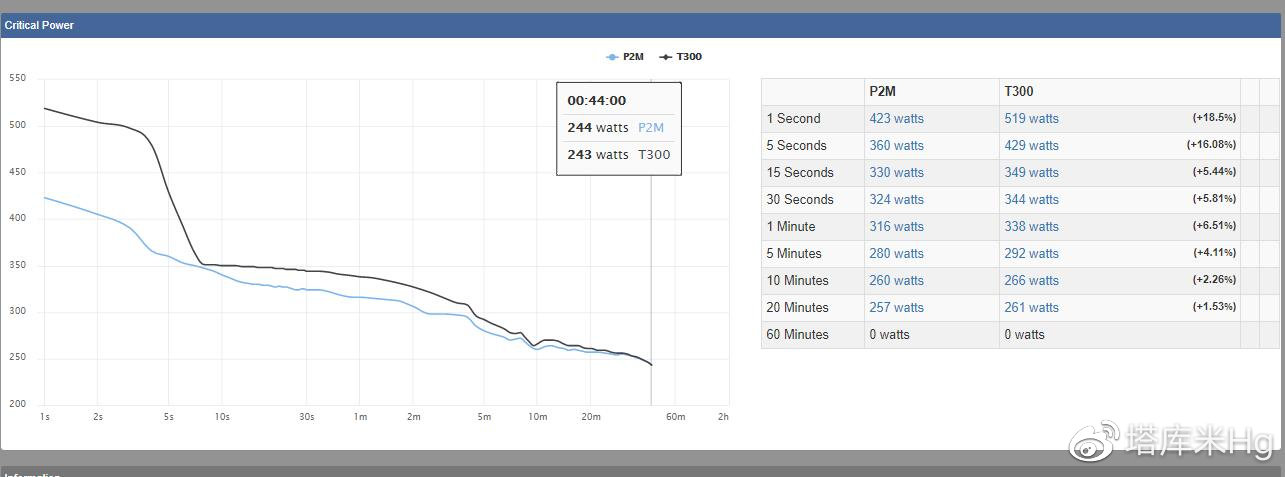
Task: Select the 261 watts 20 Minutes value
Action: pyautogui.click(x=1031, y=307)
